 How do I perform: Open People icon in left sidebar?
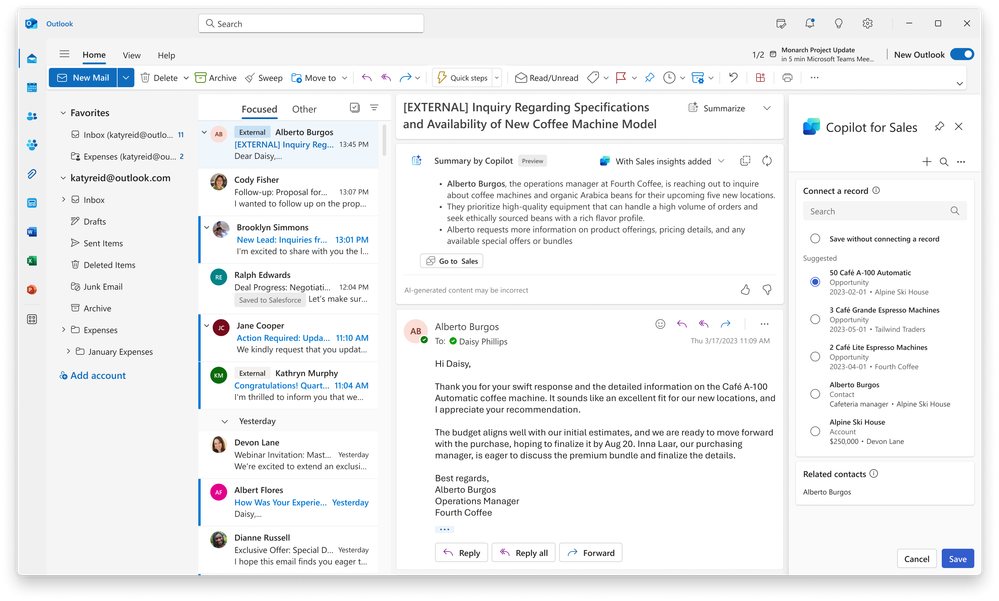click(x=32, y=116)
